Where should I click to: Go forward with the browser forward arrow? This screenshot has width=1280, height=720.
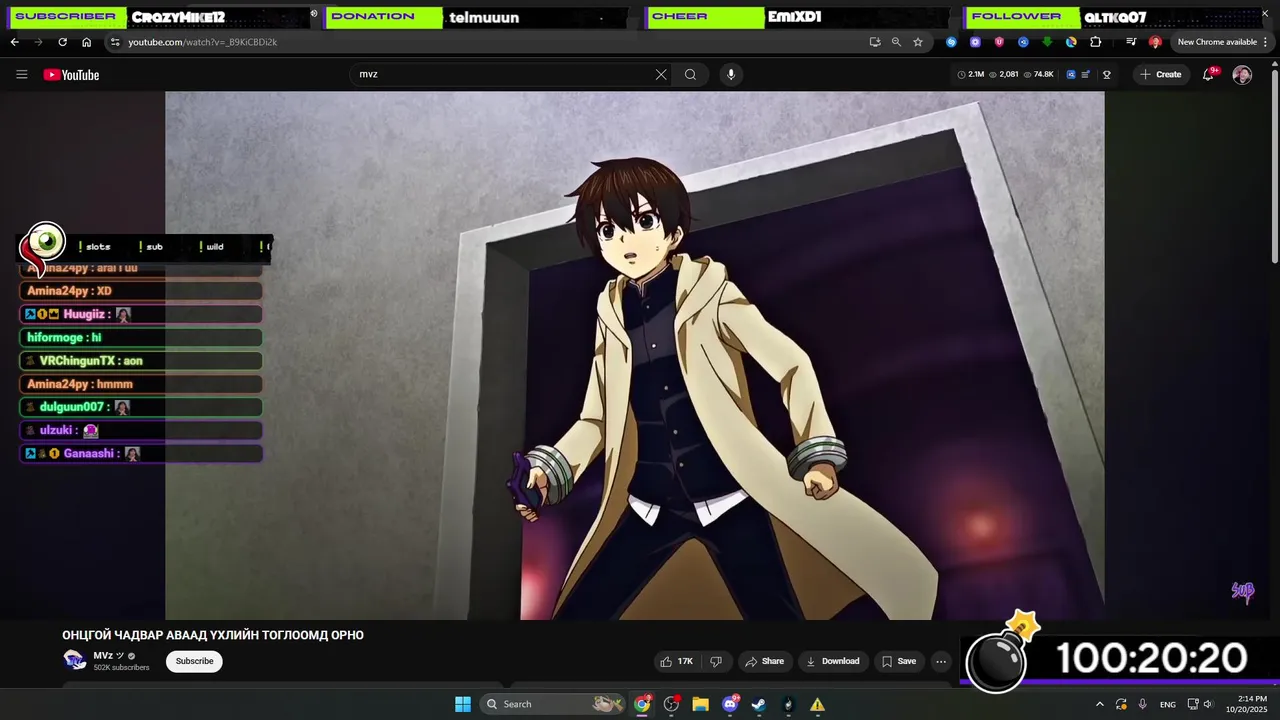tap(38, 42)
